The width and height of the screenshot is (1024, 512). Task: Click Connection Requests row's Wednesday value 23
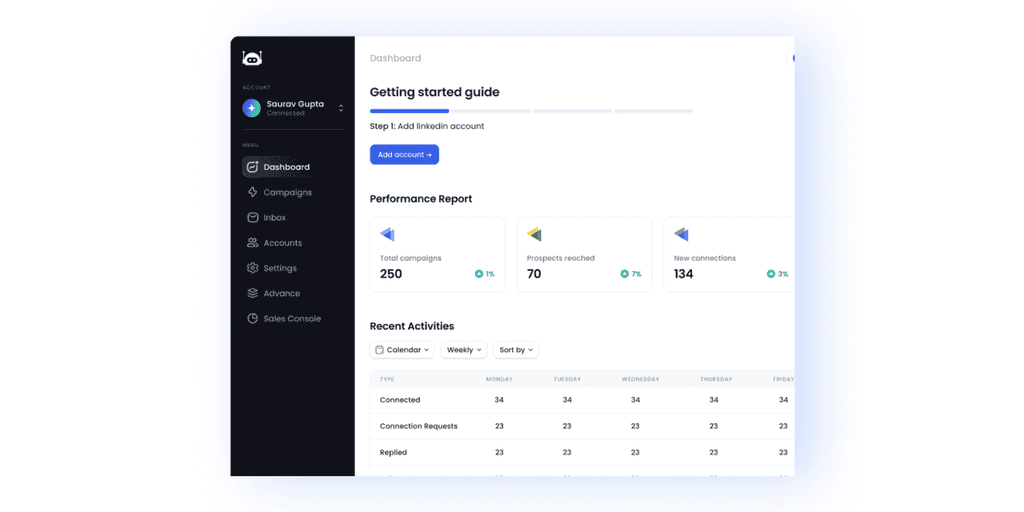point(635,426)
